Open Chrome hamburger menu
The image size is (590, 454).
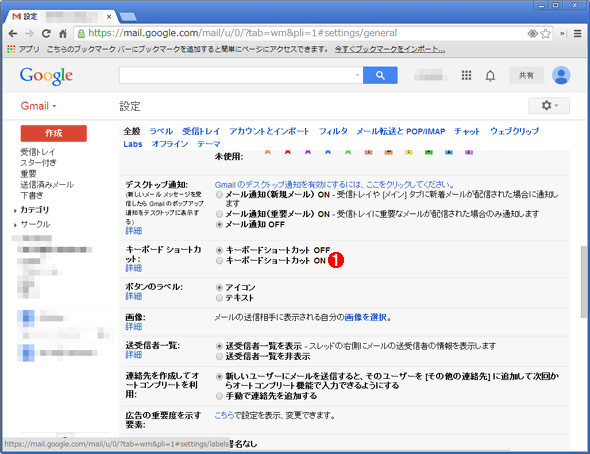[x=578, y=33]
